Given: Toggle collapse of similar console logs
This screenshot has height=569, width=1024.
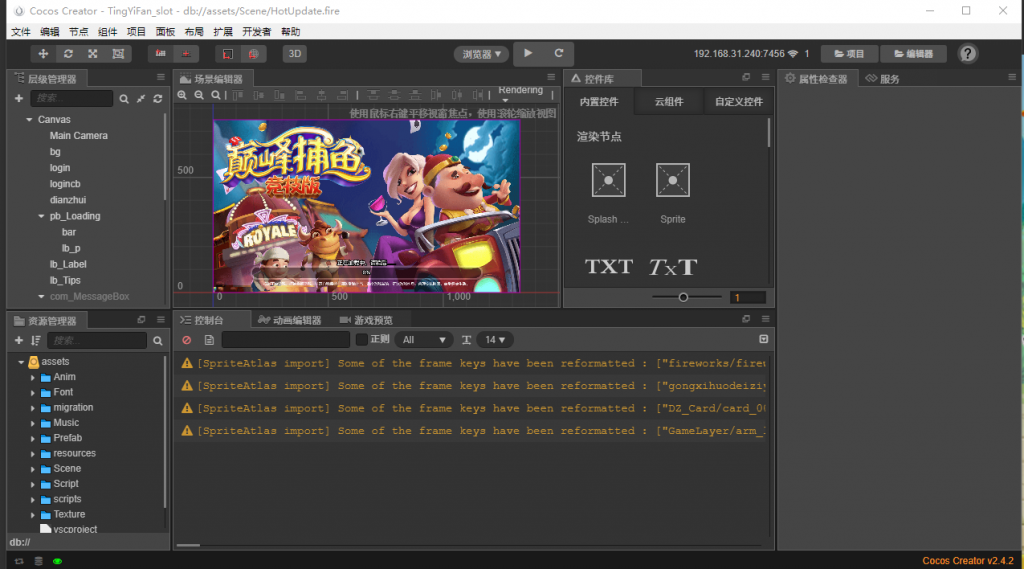Looking at the screenshot, I should coord(763,339).
